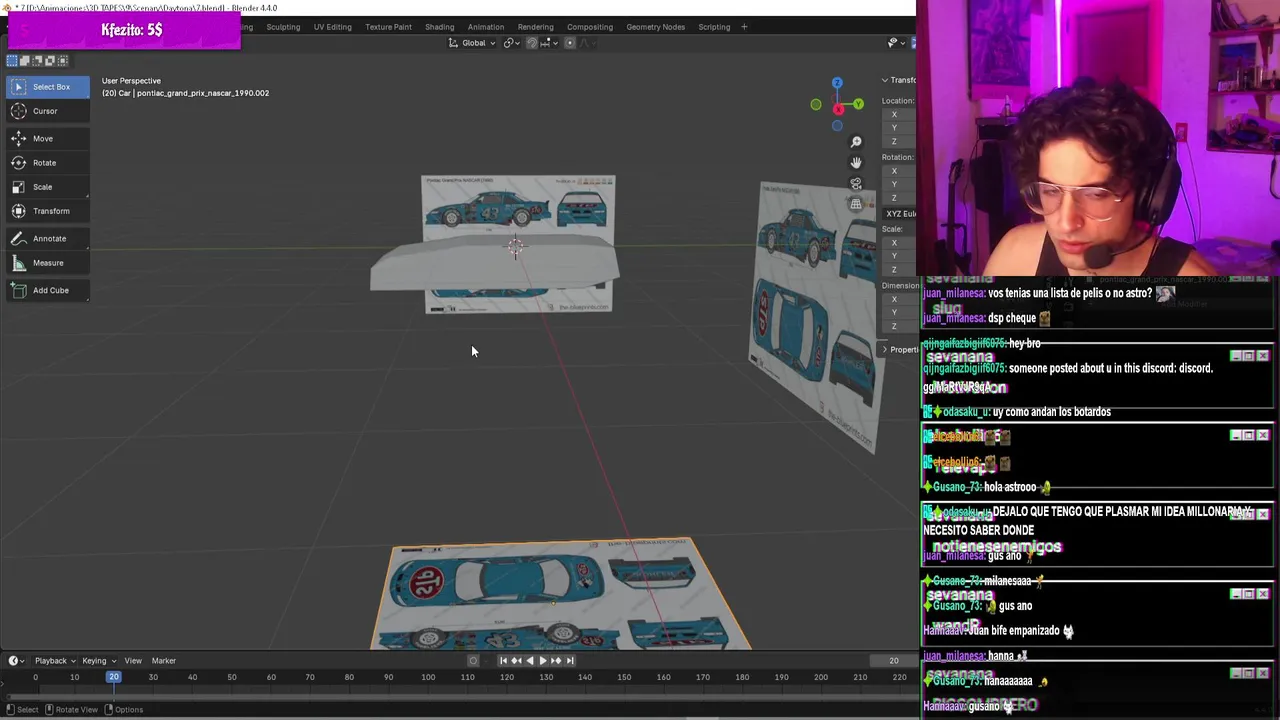Activate the Cursor tool

[47, 111]
